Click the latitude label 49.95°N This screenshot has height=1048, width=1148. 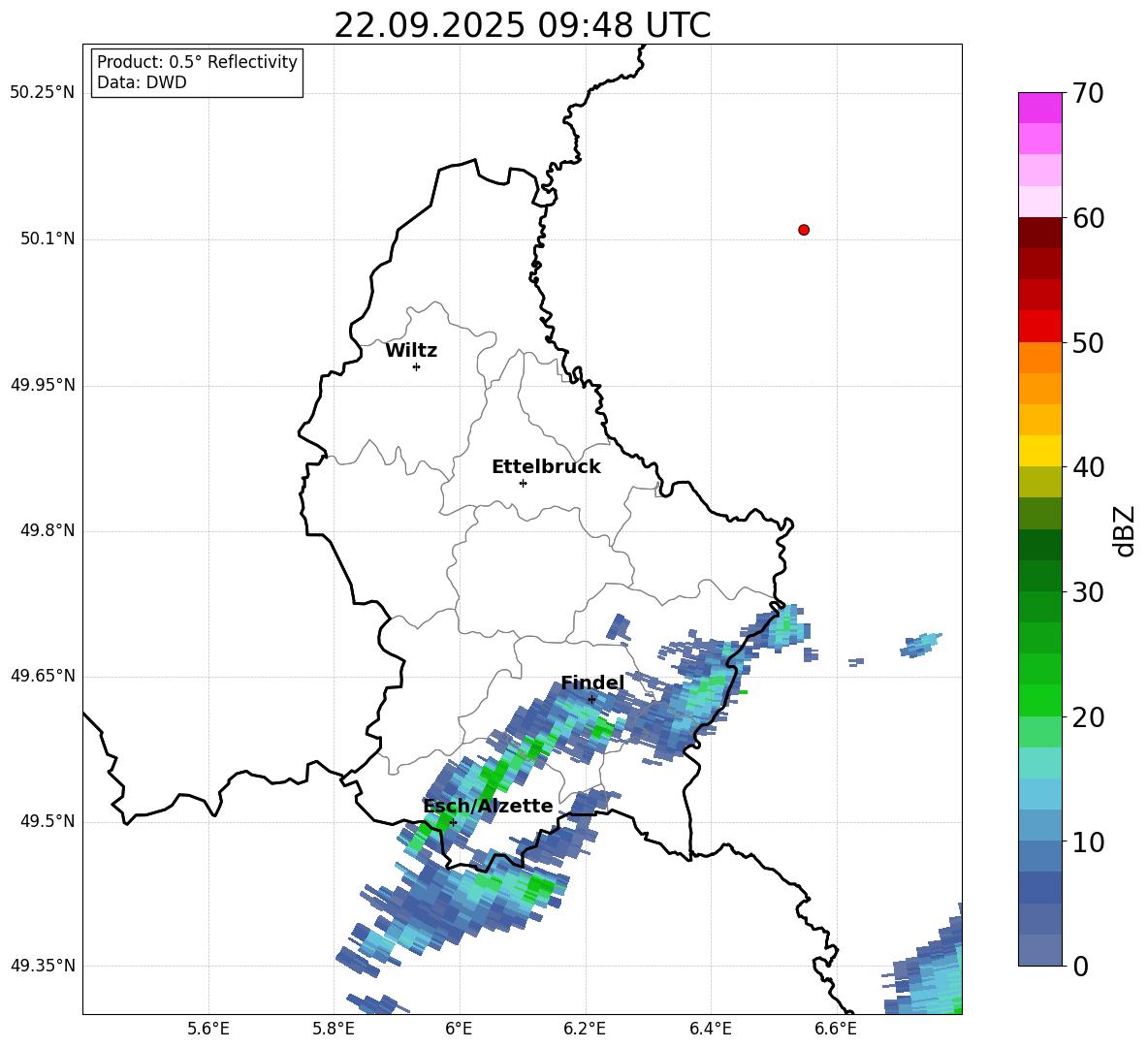pyautogui.click(x=43, y=384)
